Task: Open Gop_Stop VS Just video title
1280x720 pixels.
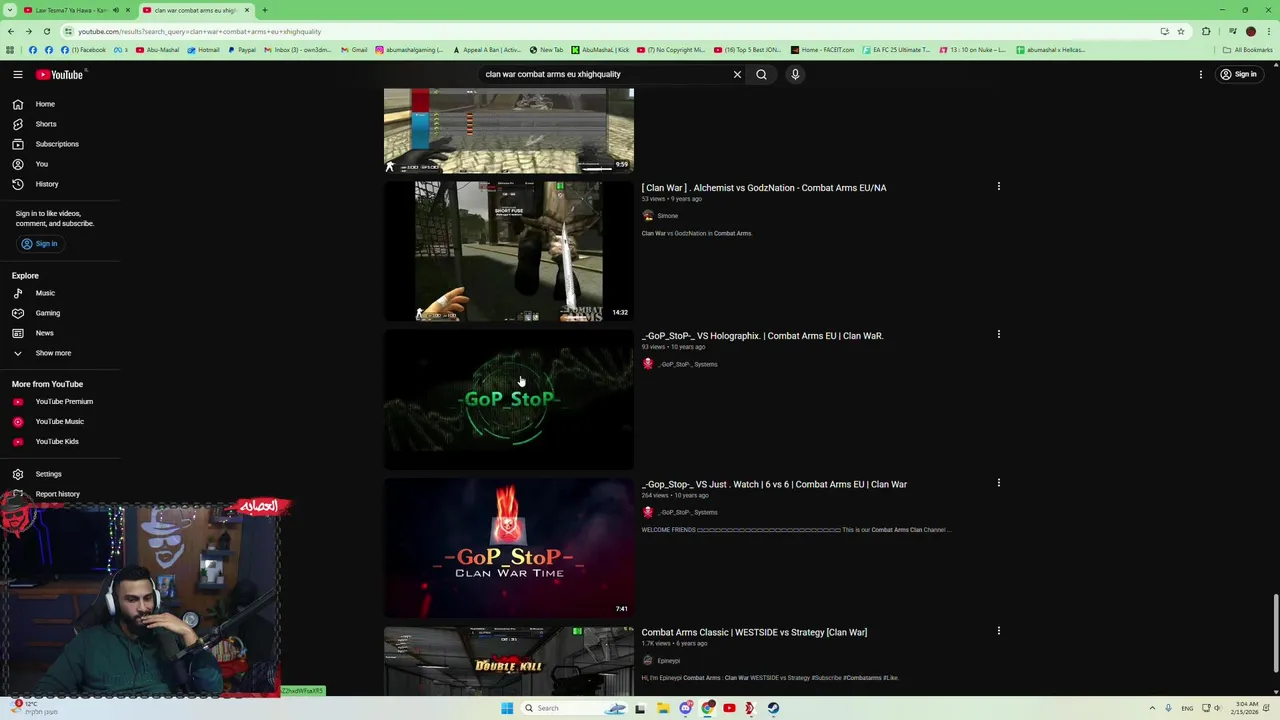Action: 774,484
